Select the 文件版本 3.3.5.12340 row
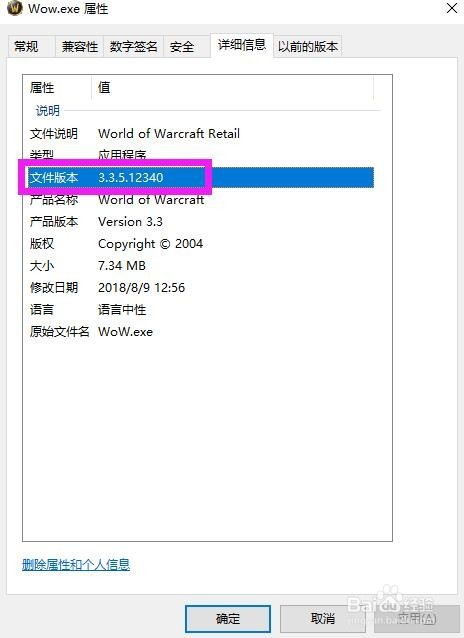 pyautogui.click(x=201, y=177)
